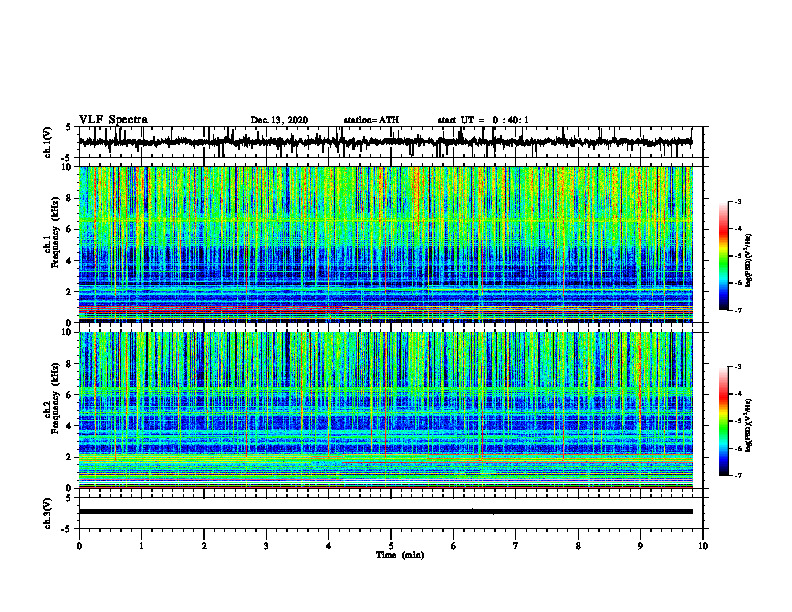Click the "-7" label on ch.2 color scale
The height and width of the screenshot is (612, 792).
coord(738,475)
